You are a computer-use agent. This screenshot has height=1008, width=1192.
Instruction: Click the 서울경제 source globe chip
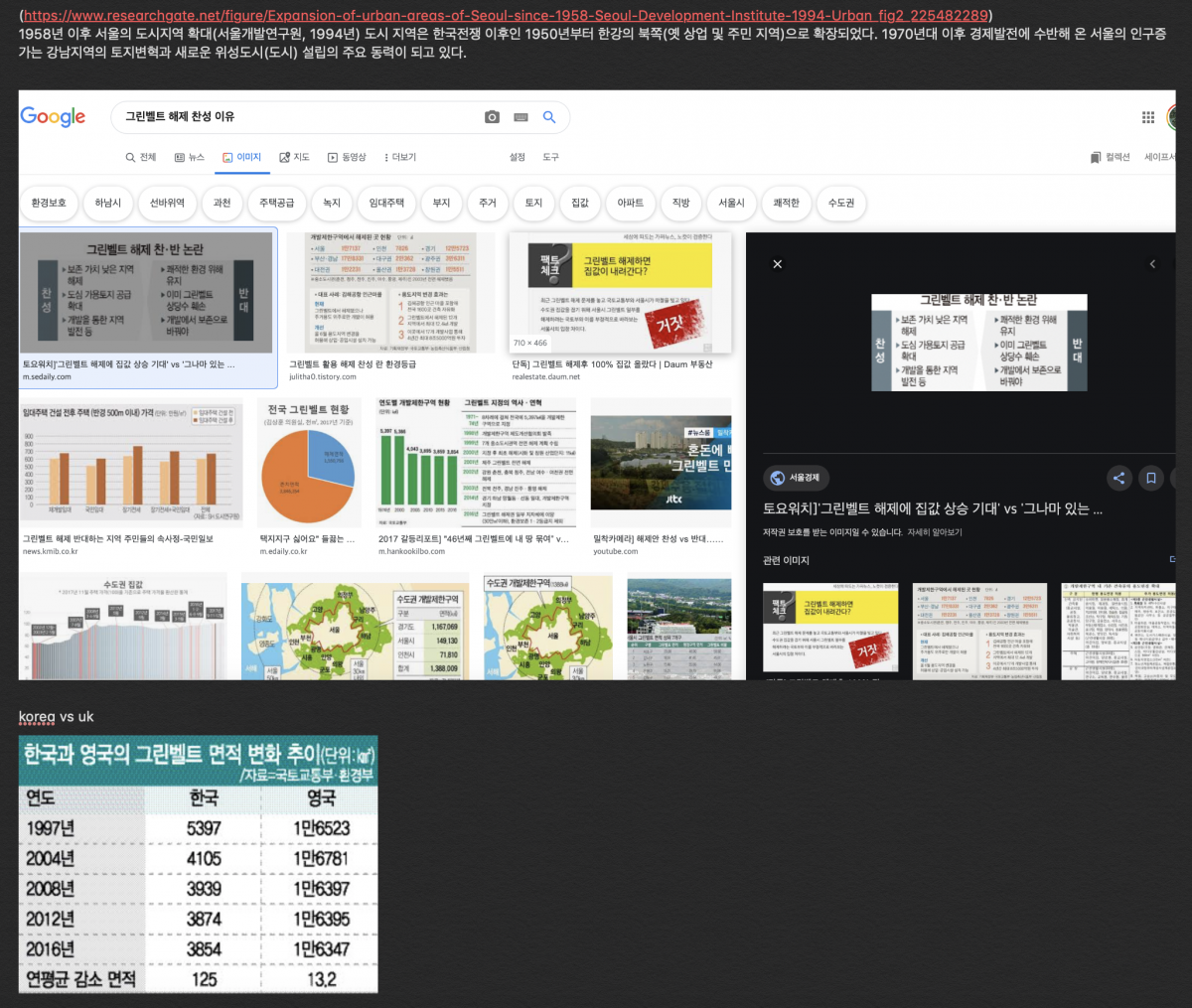point(796,478)
